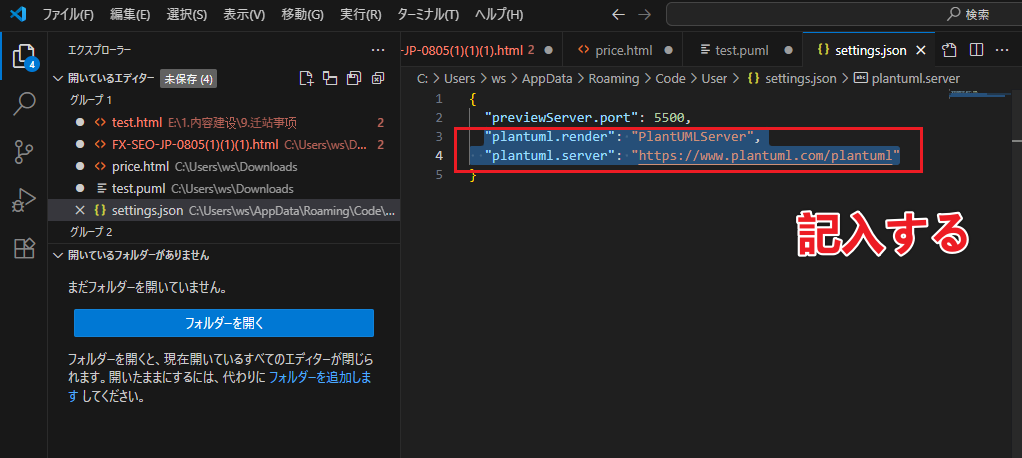This screenshot has width=1022, height=458.
Task: Split the editor right icon
Action: (x=976, y=50)
